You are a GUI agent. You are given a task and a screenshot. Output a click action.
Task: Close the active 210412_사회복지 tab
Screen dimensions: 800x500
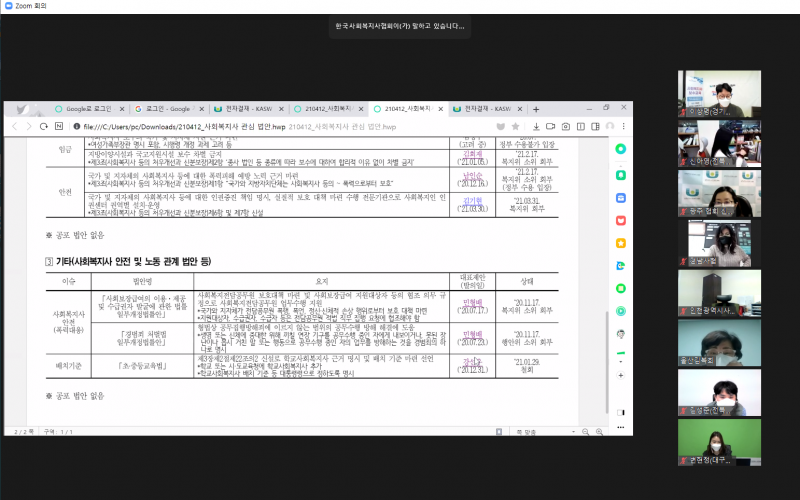[440, 109]
